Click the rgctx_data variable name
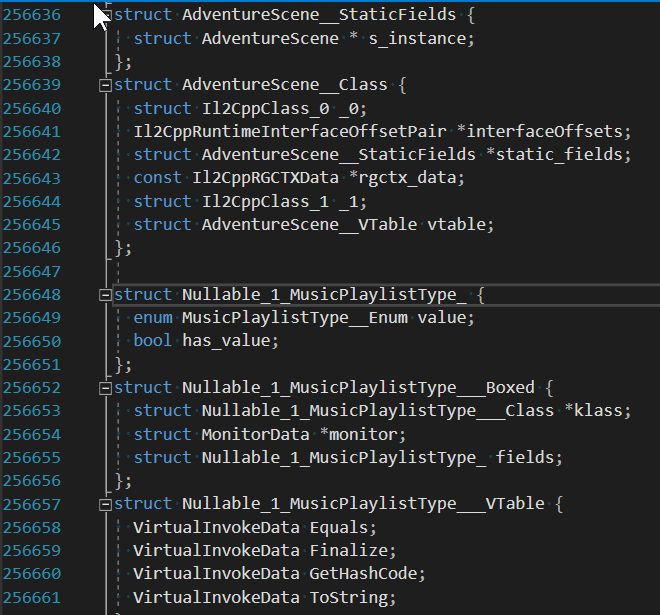The image size is (660, 615). [x=412, y=178]
